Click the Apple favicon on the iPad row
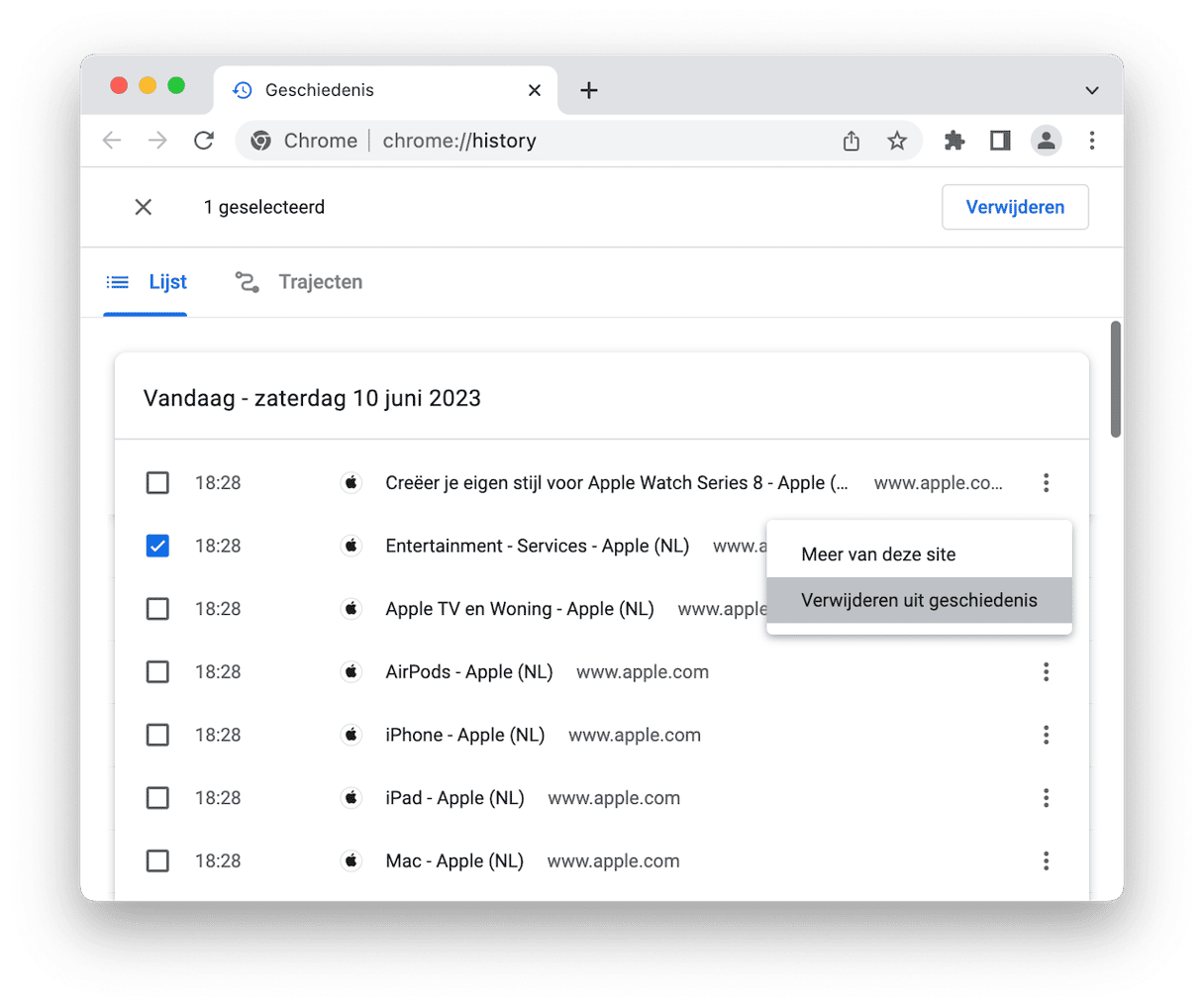 (351, 798)
